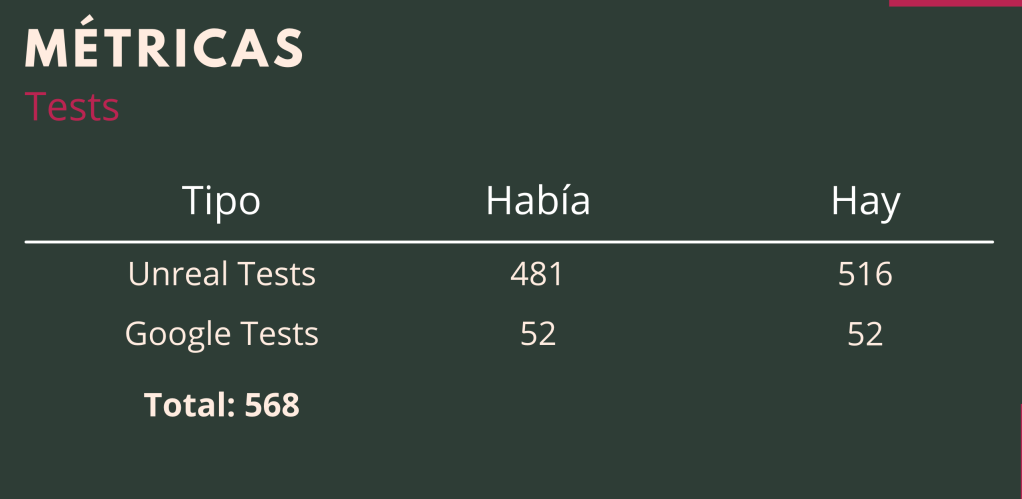Click the Había column header

[538, 201]
